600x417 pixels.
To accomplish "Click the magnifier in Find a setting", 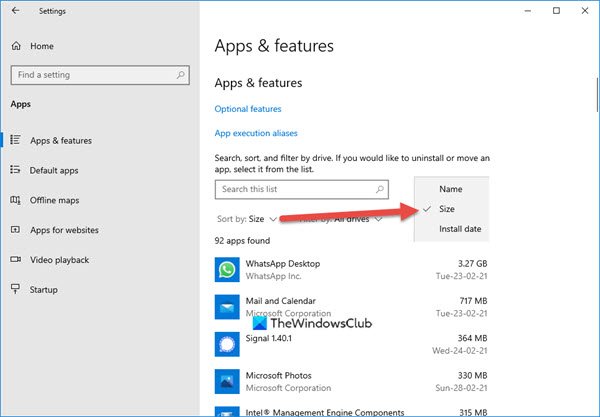I will [181, 75].
